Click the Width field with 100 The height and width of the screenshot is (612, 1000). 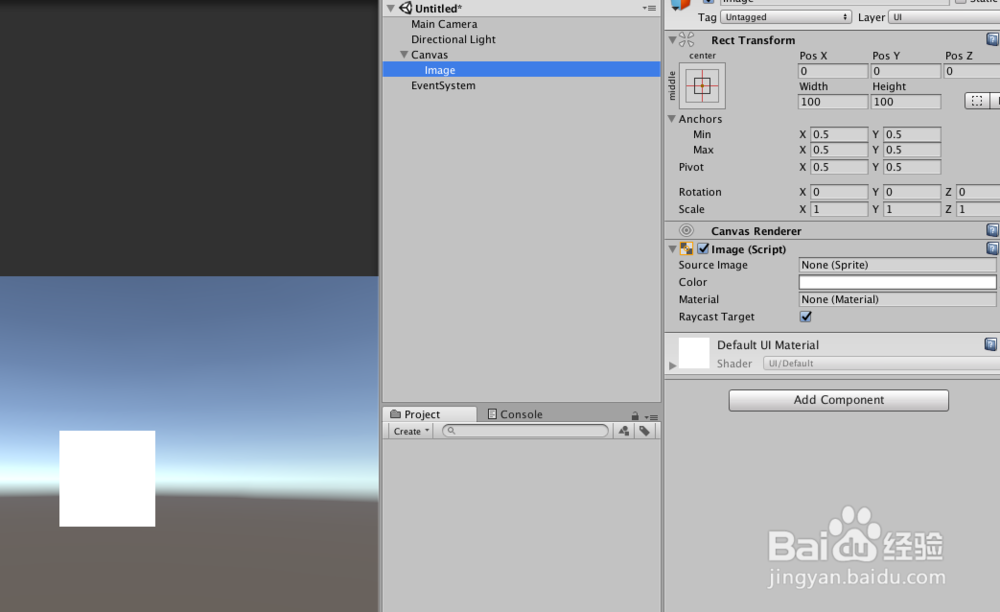(x=833, y=102)
